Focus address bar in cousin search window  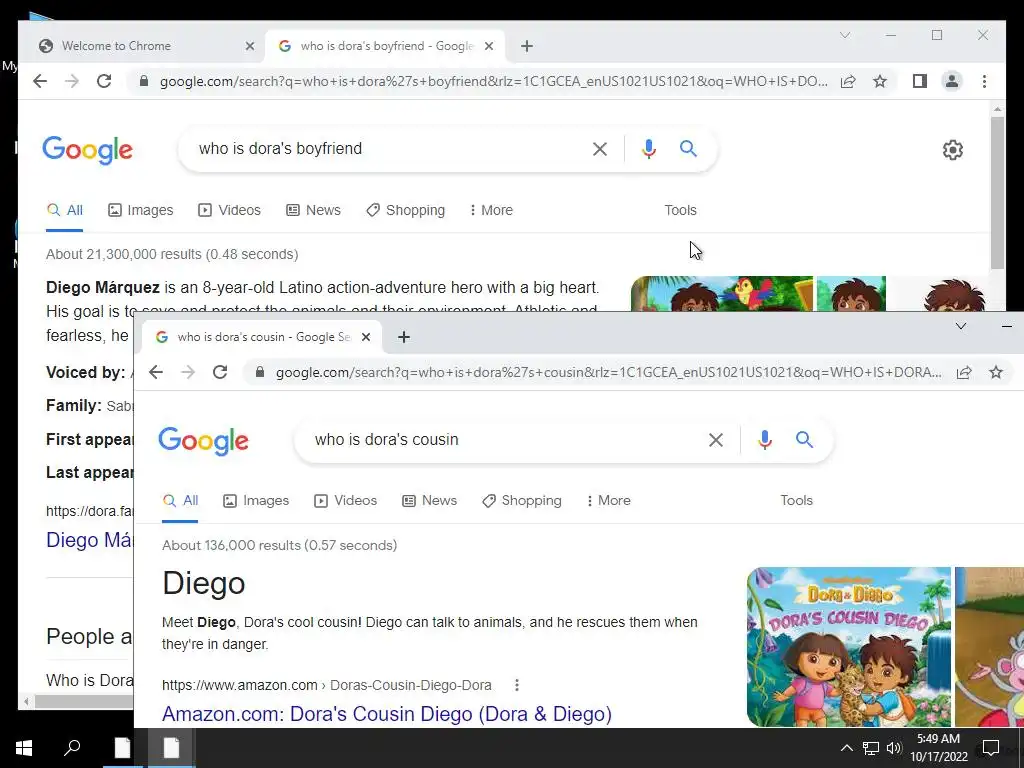tap(609, 372)
